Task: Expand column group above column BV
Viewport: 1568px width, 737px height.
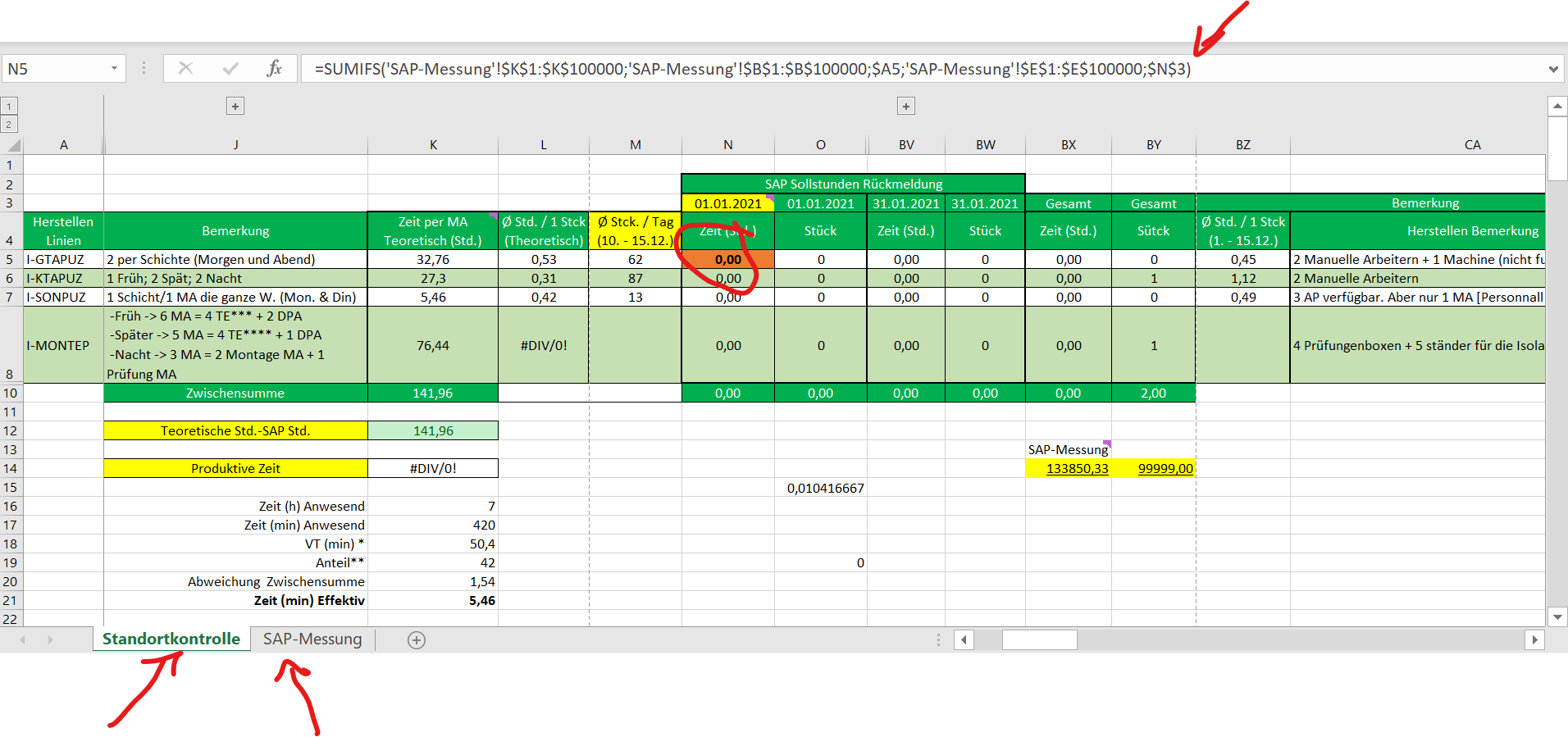Action: click(906, 106)
